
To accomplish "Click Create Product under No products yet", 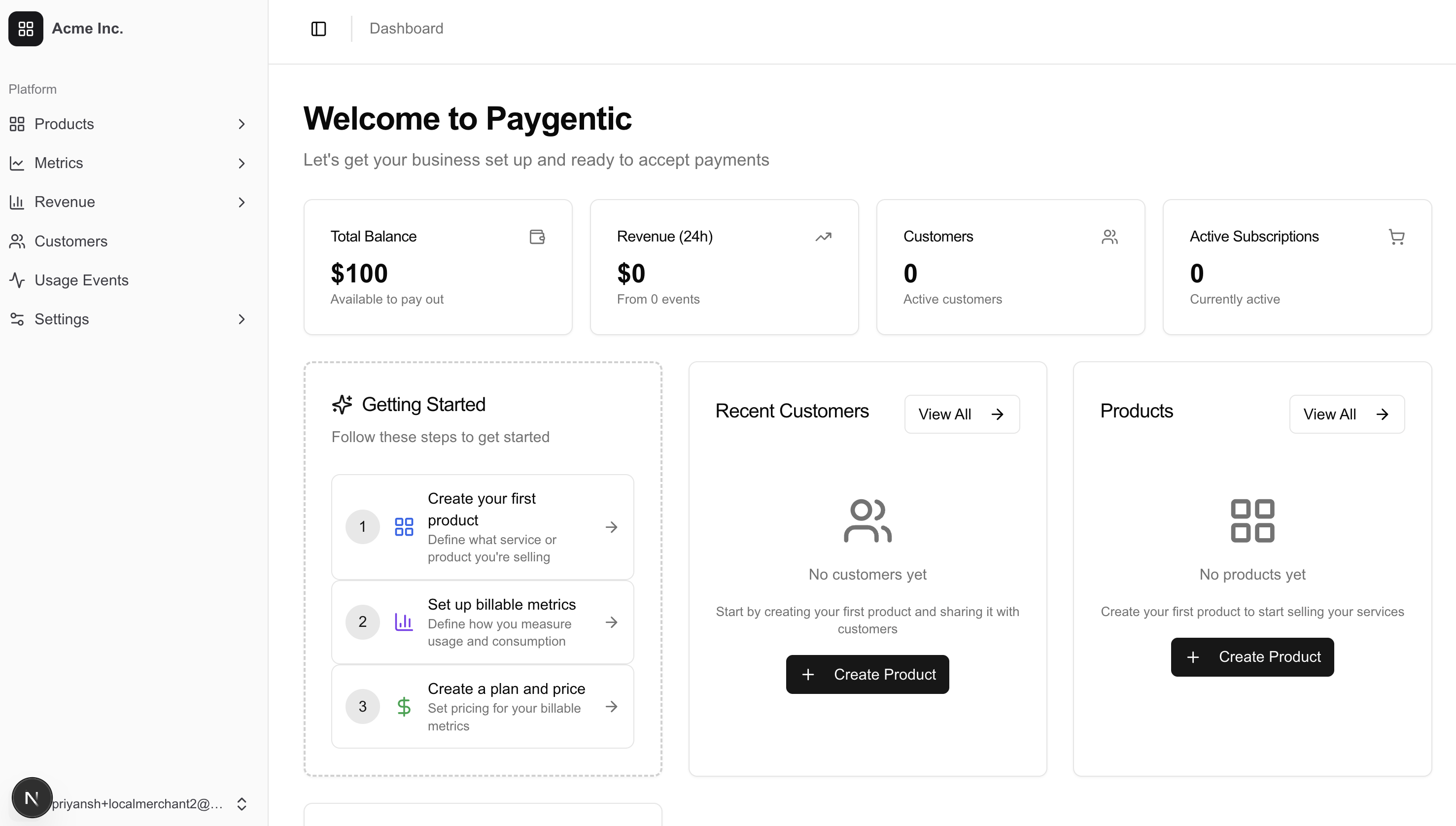I will point(1252,657).
